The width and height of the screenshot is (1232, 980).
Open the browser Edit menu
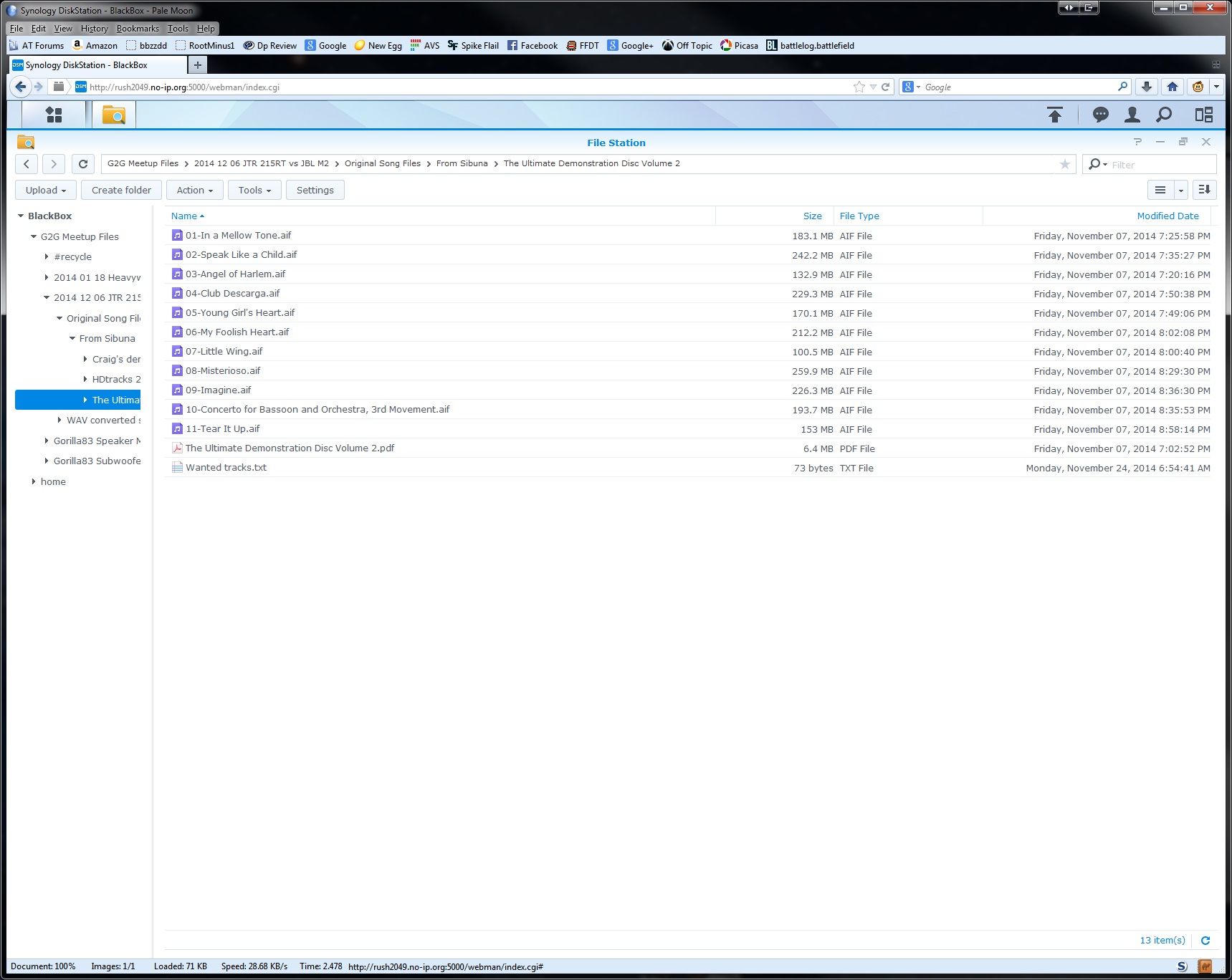click(x=38, y=29)
